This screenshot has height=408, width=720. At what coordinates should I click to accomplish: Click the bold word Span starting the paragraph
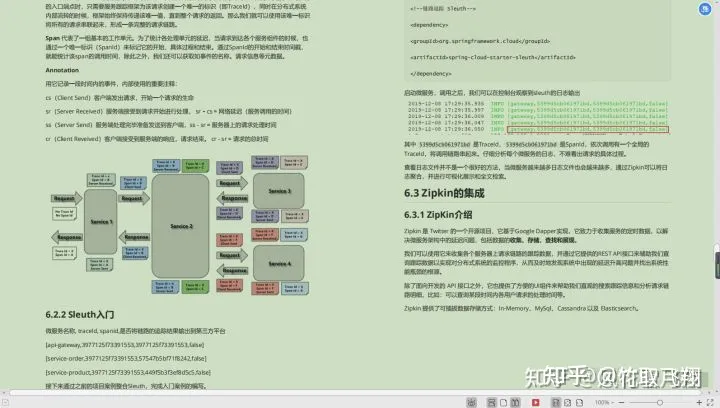point(52,38)
